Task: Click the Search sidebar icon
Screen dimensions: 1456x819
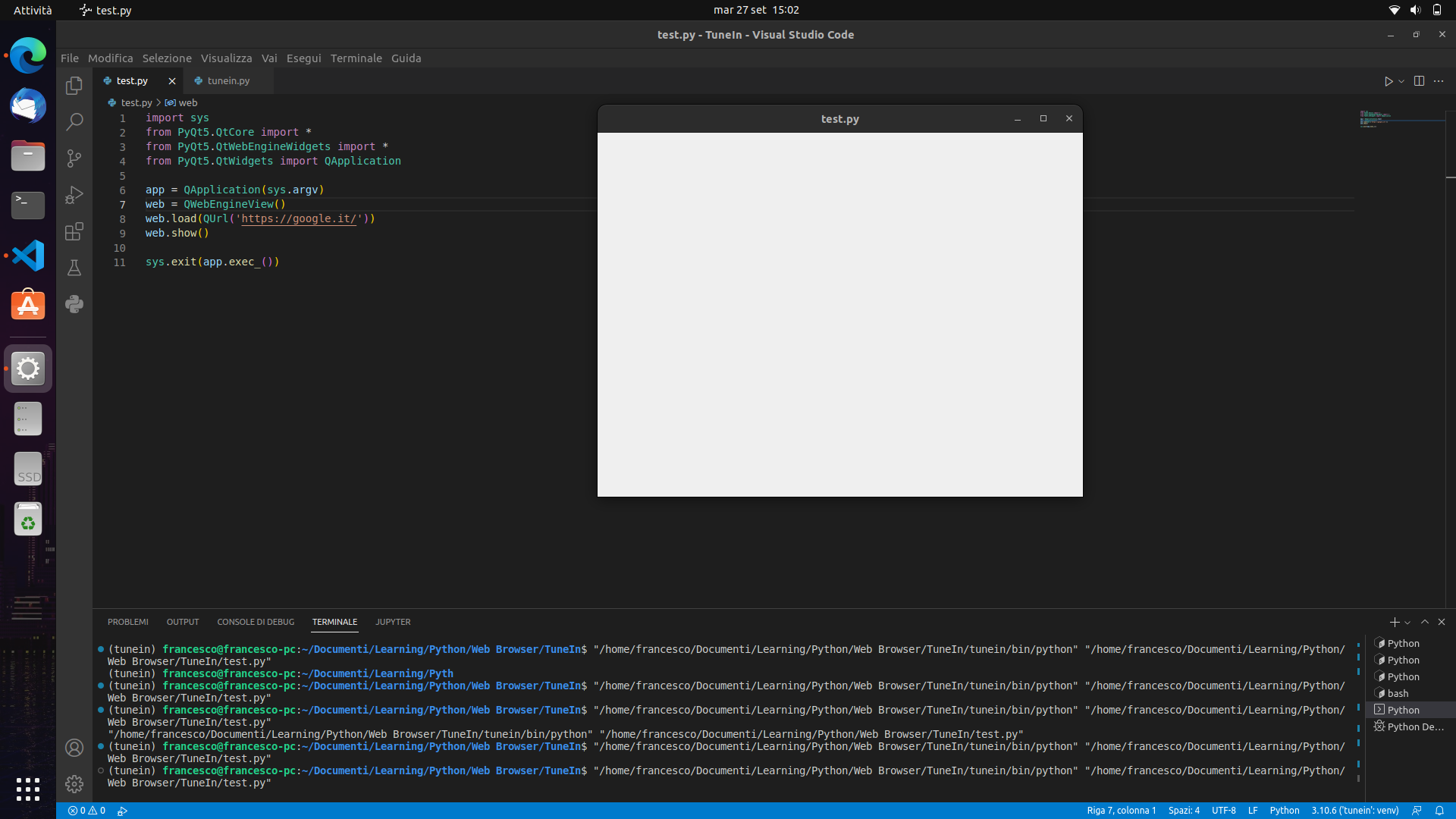Action: pyautogui.click(x=75, y=121)
